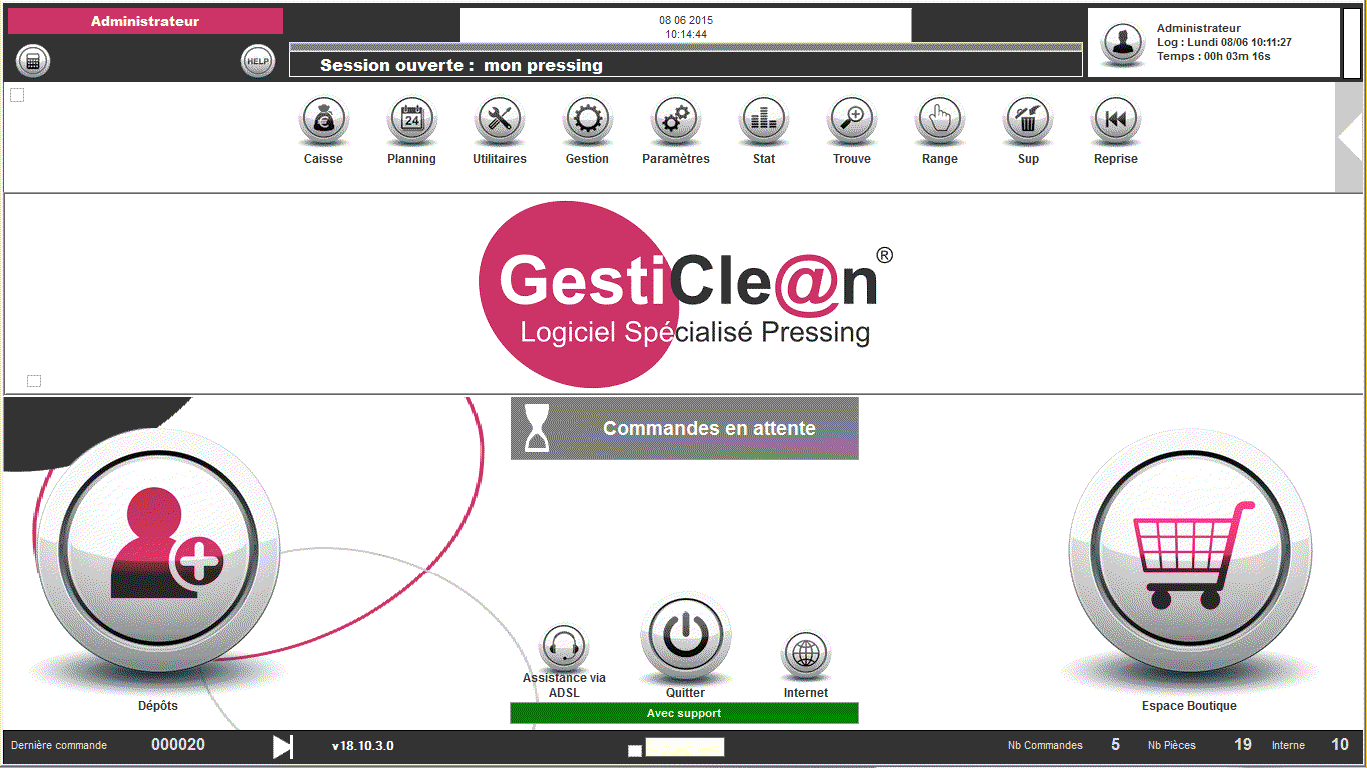Open Paramètres settings icon
The image size is (1367, 768).
(675, 121)
